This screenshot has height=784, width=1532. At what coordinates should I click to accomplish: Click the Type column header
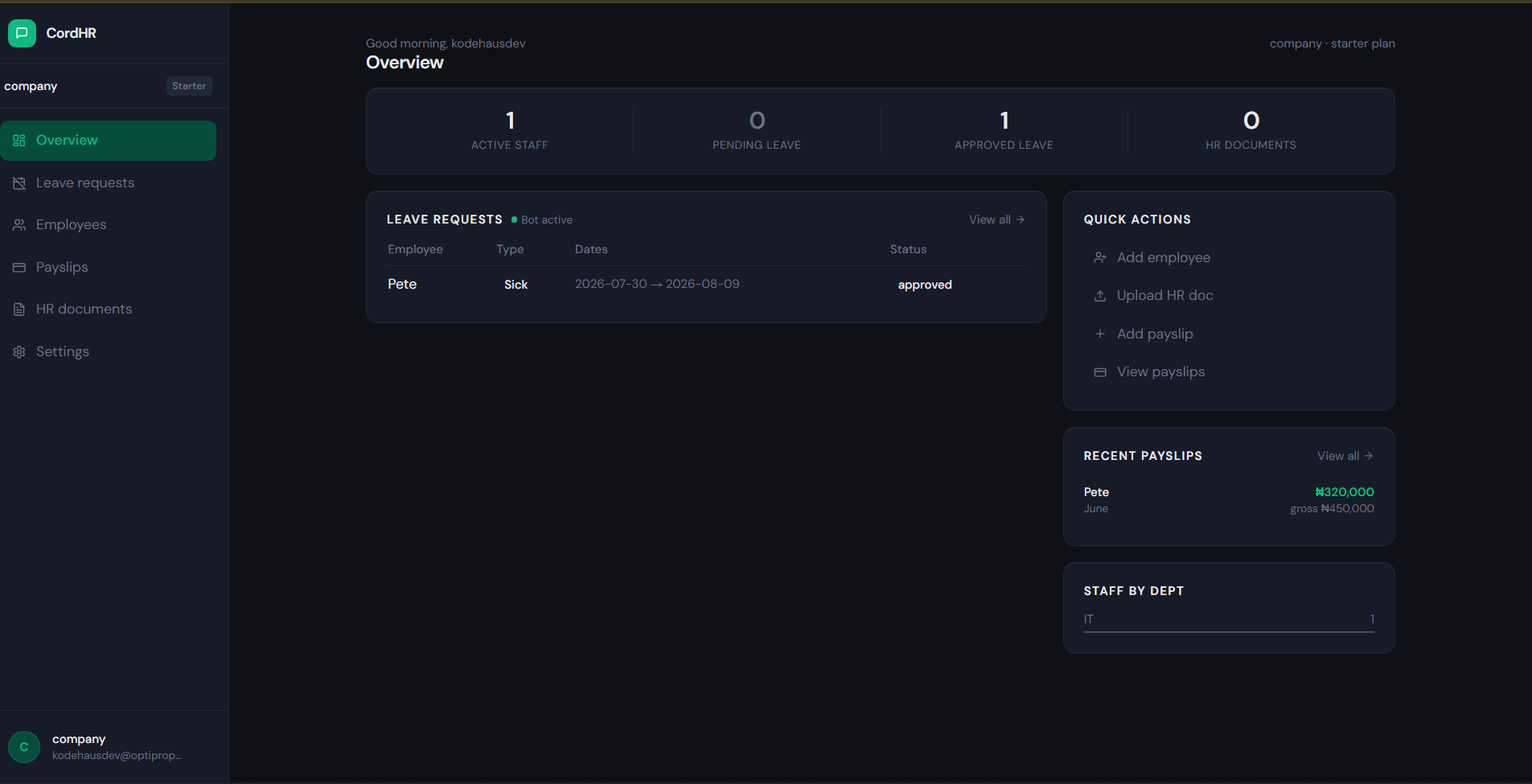click(510, 249)
